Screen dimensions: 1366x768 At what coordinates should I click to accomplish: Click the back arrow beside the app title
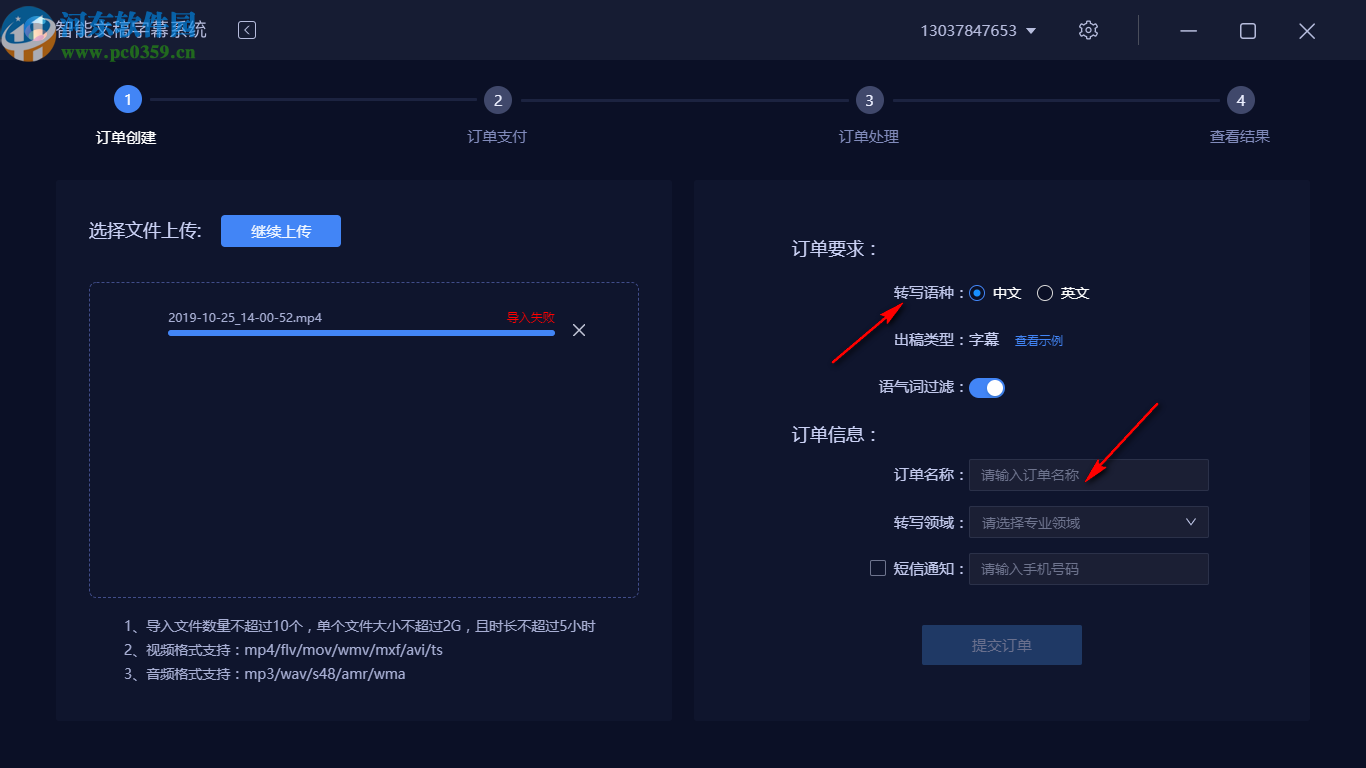tap(246, 30)
